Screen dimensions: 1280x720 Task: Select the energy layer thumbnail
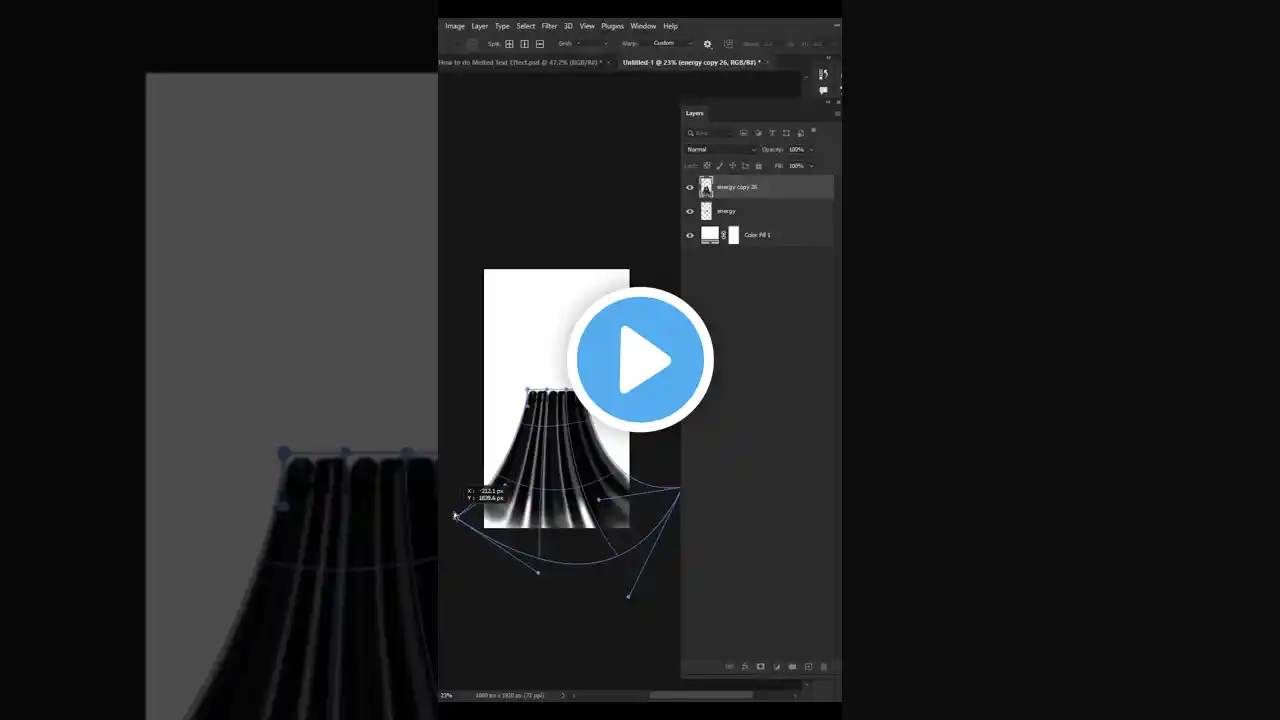[x=706, y=211]
